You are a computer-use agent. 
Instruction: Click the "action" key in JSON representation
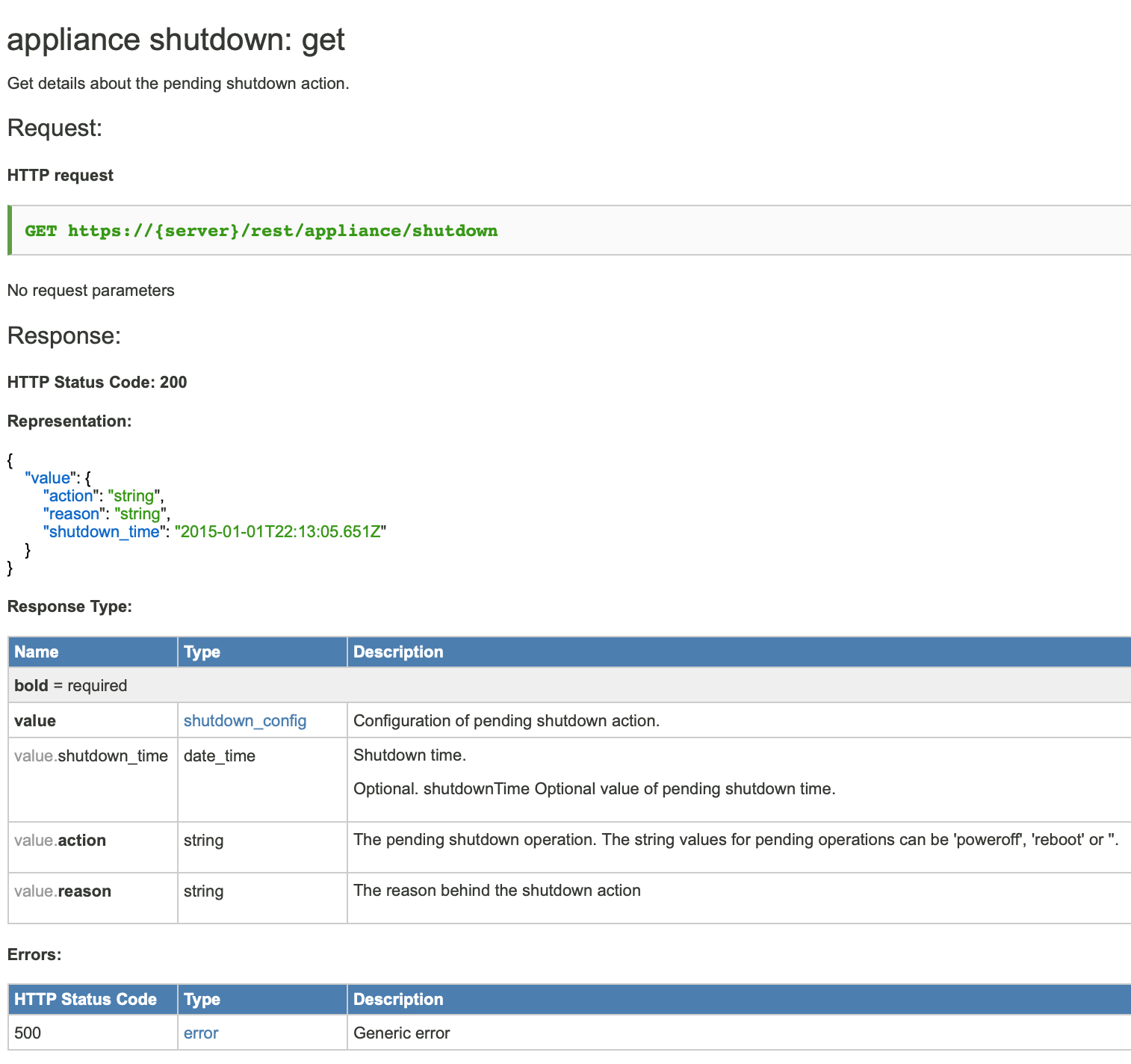71,496
